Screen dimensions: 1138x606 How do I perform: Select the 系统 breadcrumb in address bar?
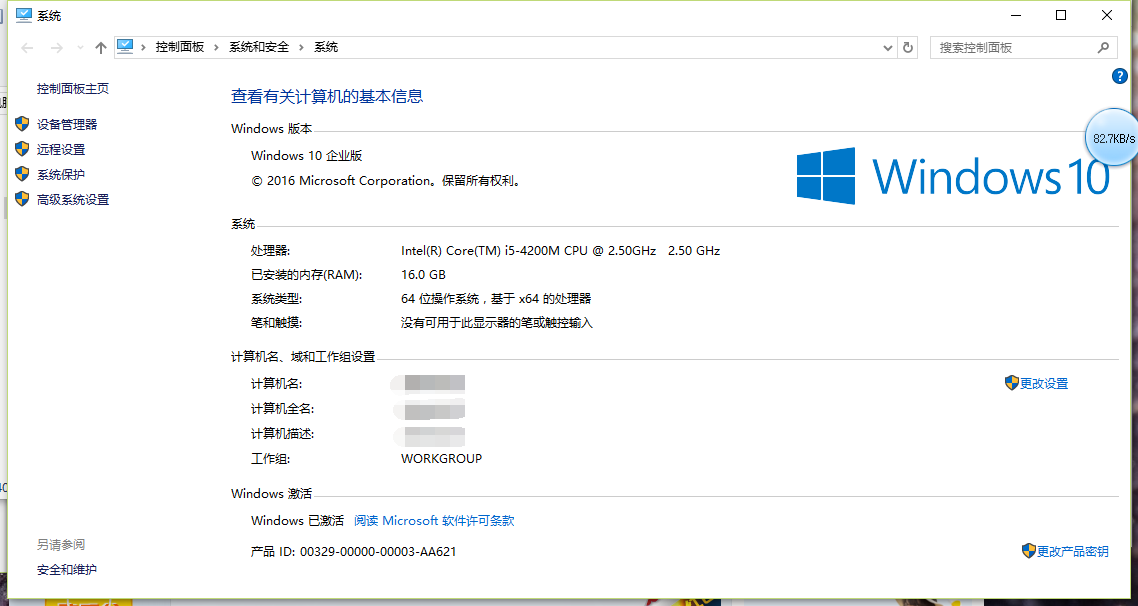point(326,47)
